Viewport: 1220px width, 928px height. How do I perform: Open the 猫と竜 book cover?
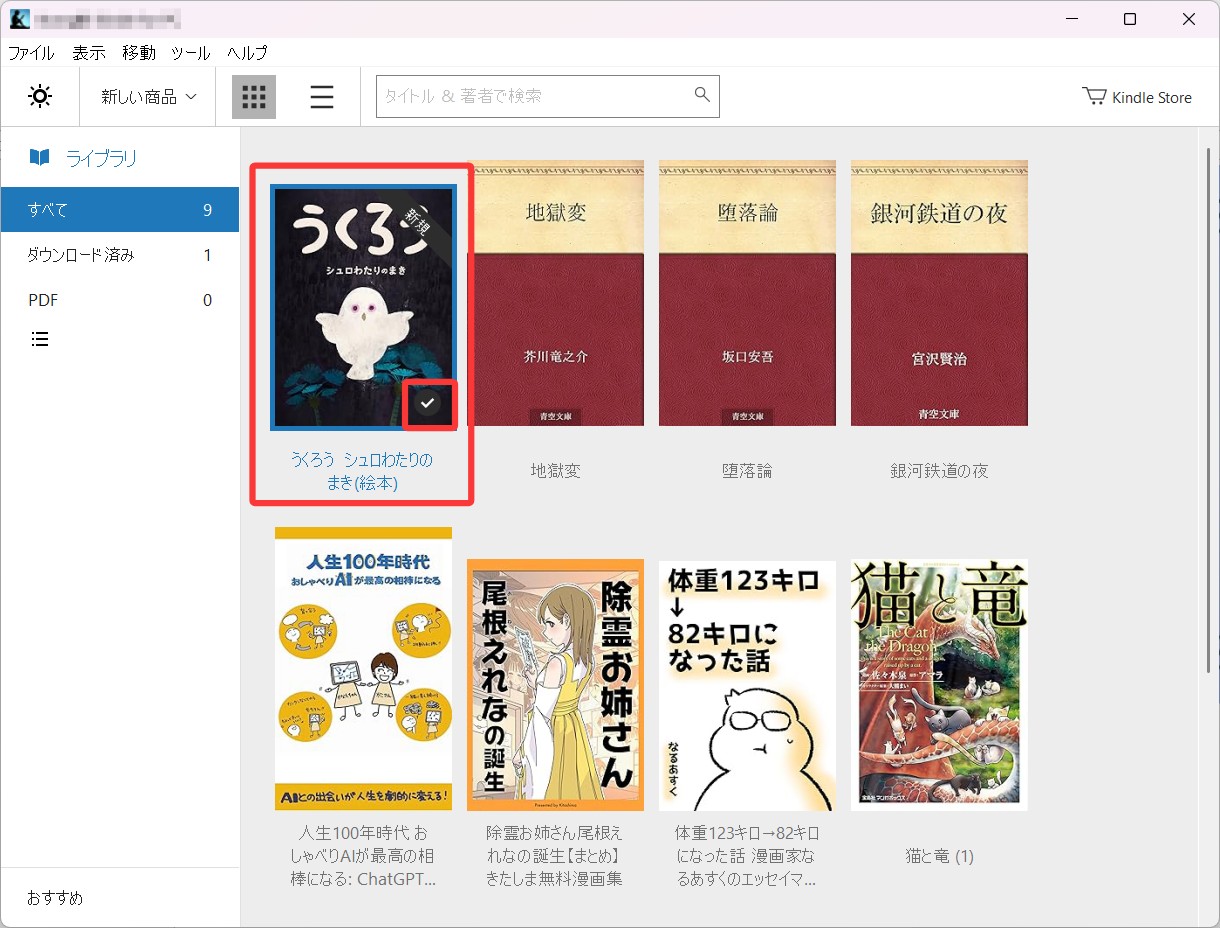939,684
